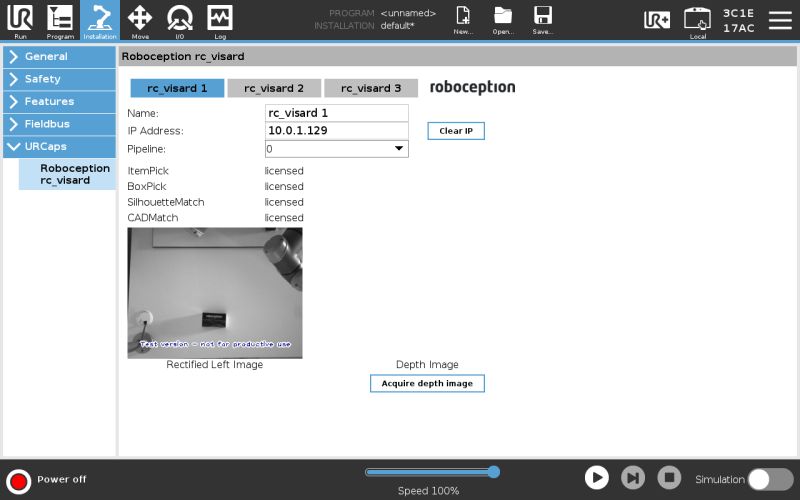800x500 pixels.
Task: Expand the General section
Action: pyautogui.click(x=59, y=57)
